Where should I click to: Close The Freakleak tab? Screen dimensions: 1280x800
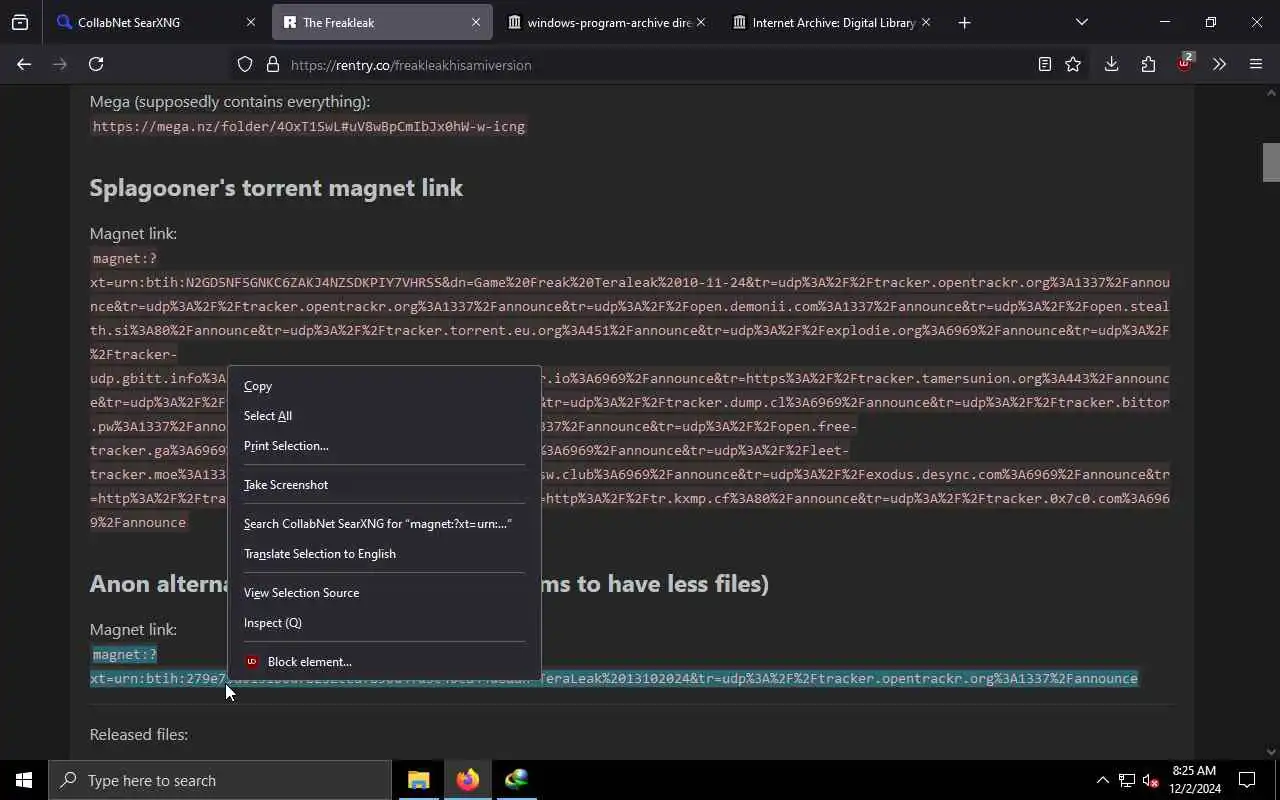pyautogui.click(x=475, y=22)
